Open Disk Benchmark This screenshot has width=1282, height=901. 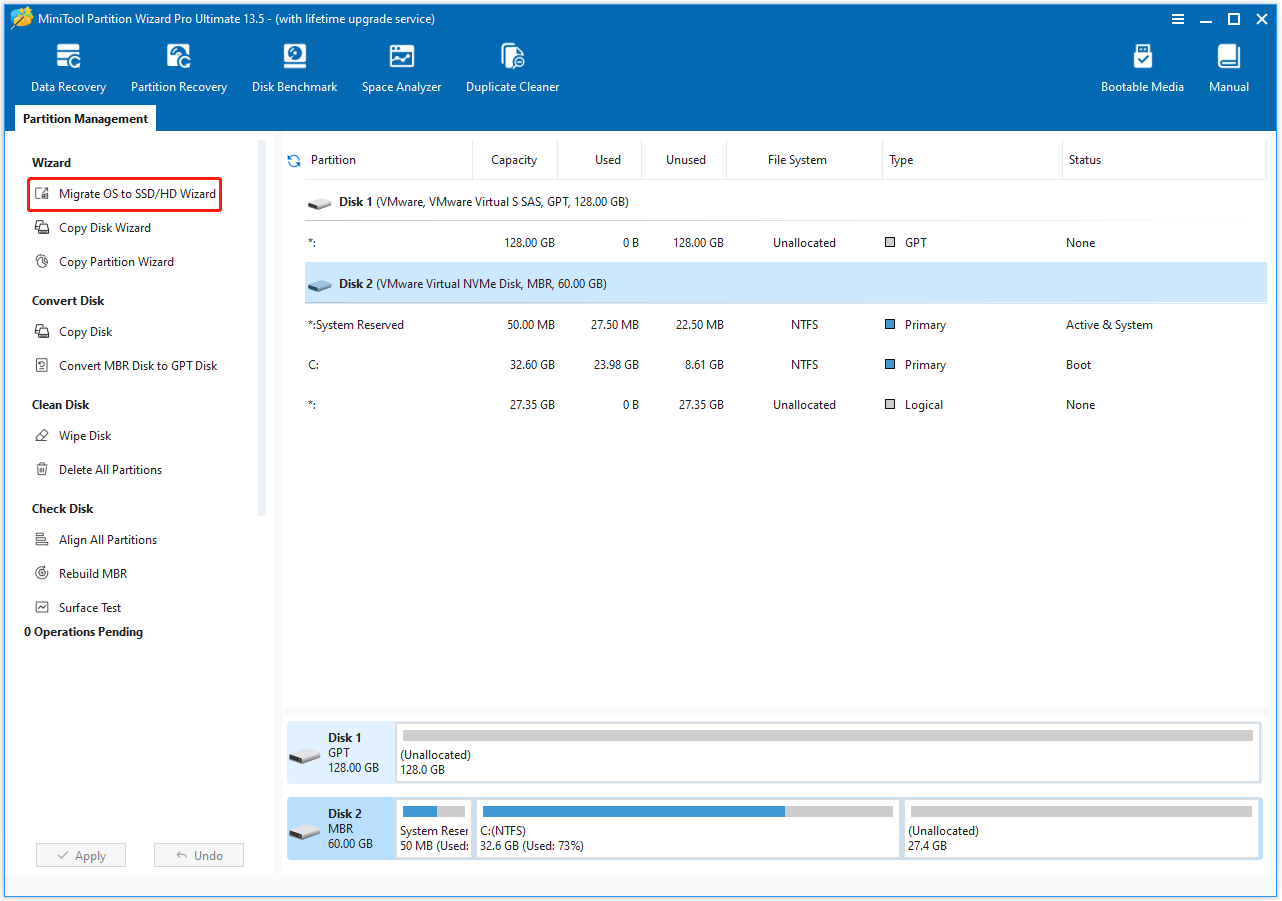tap(294, 66)
